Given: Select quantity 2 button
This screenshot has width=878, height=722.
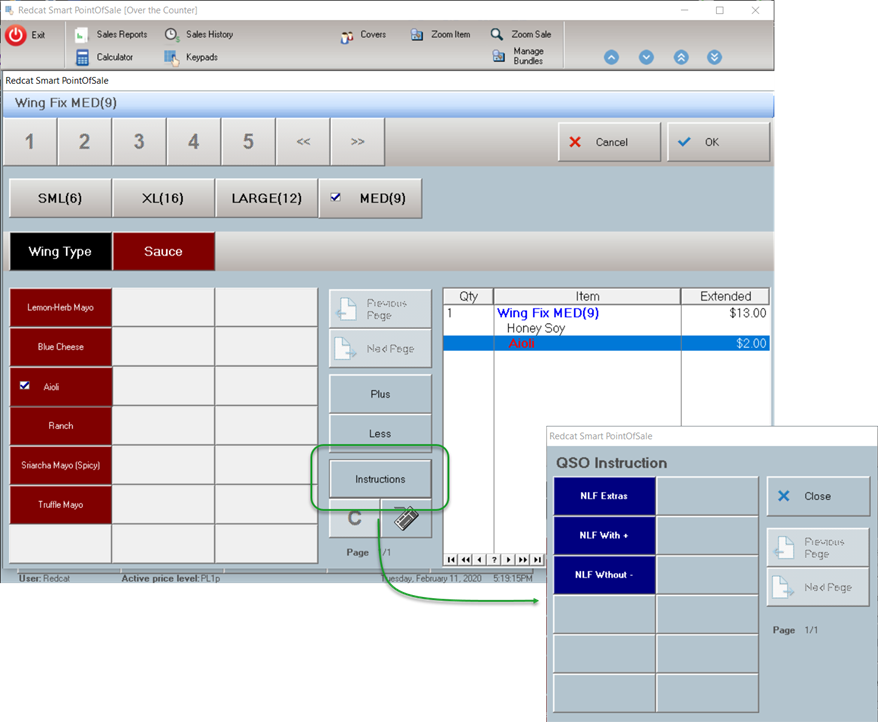Looking at the screenshot, I should tap(85, 142).
